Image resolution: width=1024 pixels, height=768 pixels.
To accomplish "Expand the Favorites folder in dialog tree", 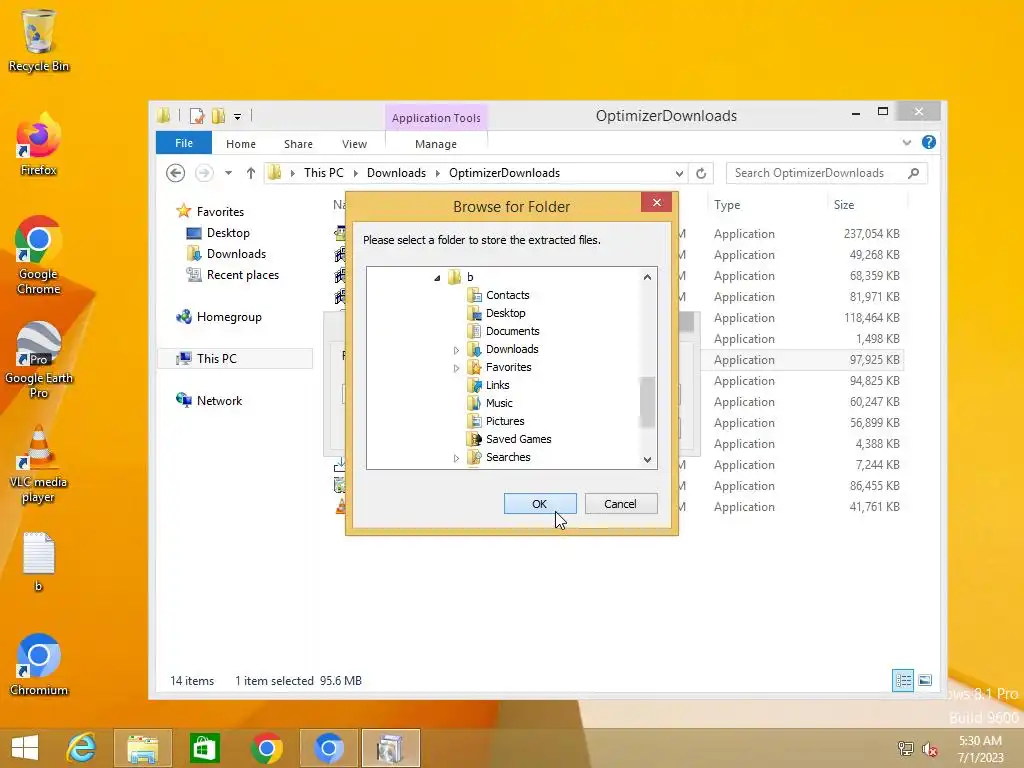I will pos(456,368).
